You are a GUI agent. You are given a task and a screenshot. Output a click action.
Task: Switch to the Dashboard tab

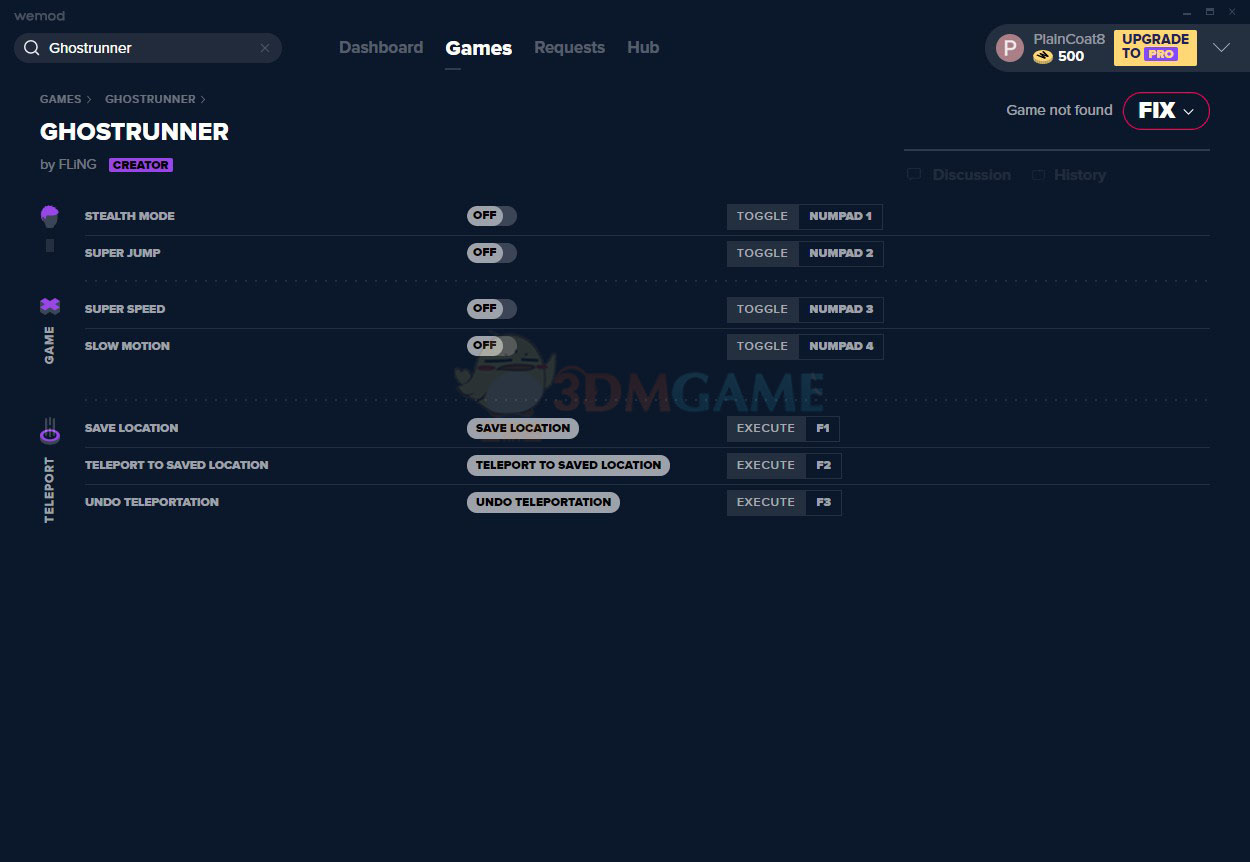pos(381,48)
